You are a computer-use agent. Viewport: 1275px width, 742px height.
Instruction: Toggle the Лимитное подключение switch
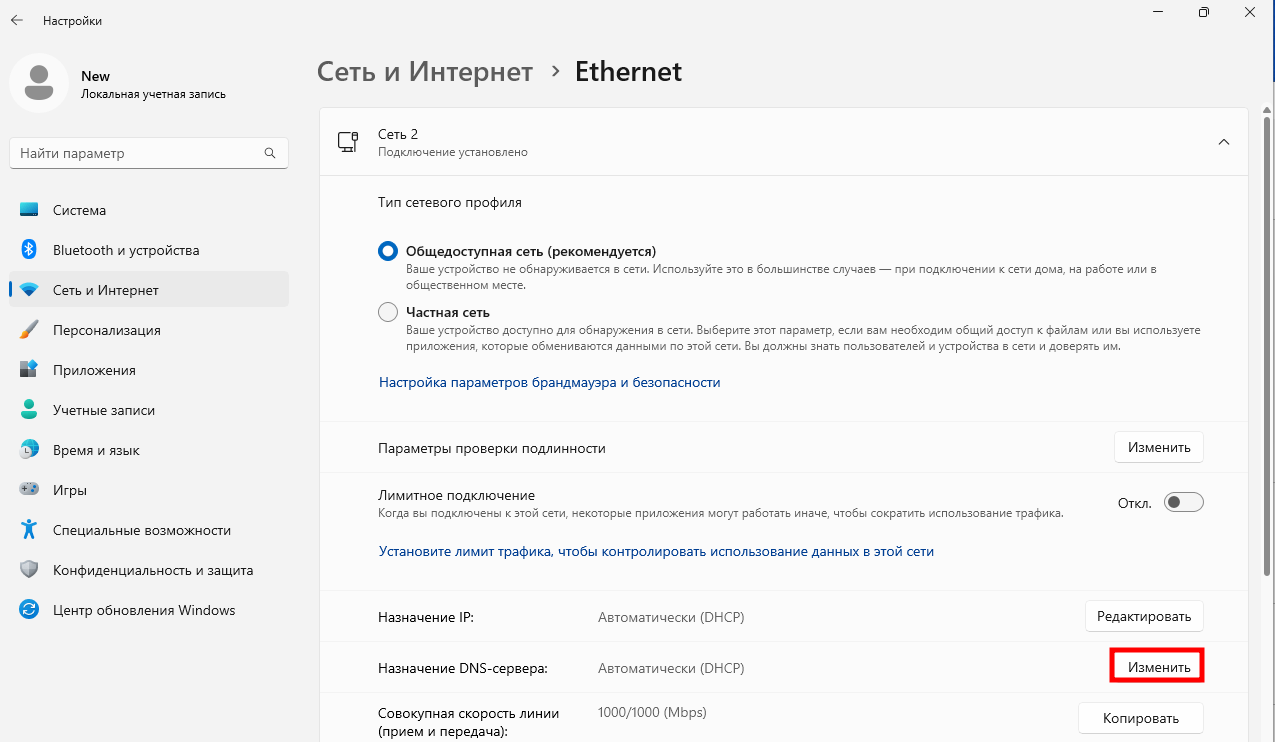pyautogui.click(x=1184, y=502)
